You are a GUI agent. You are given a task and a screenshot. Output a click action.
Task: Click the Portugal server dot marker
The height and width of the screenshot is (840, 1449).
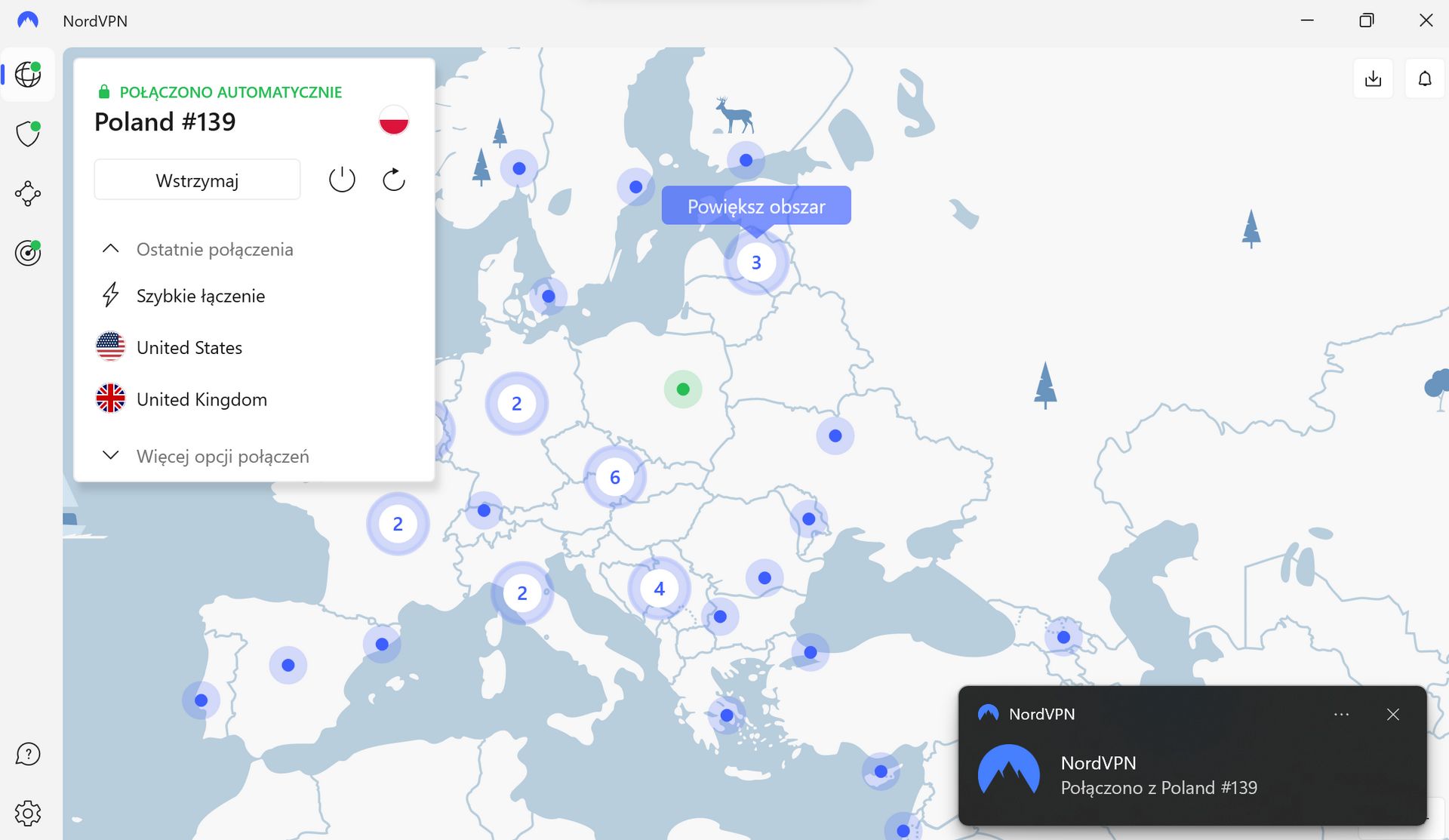(x=202, y=700)
